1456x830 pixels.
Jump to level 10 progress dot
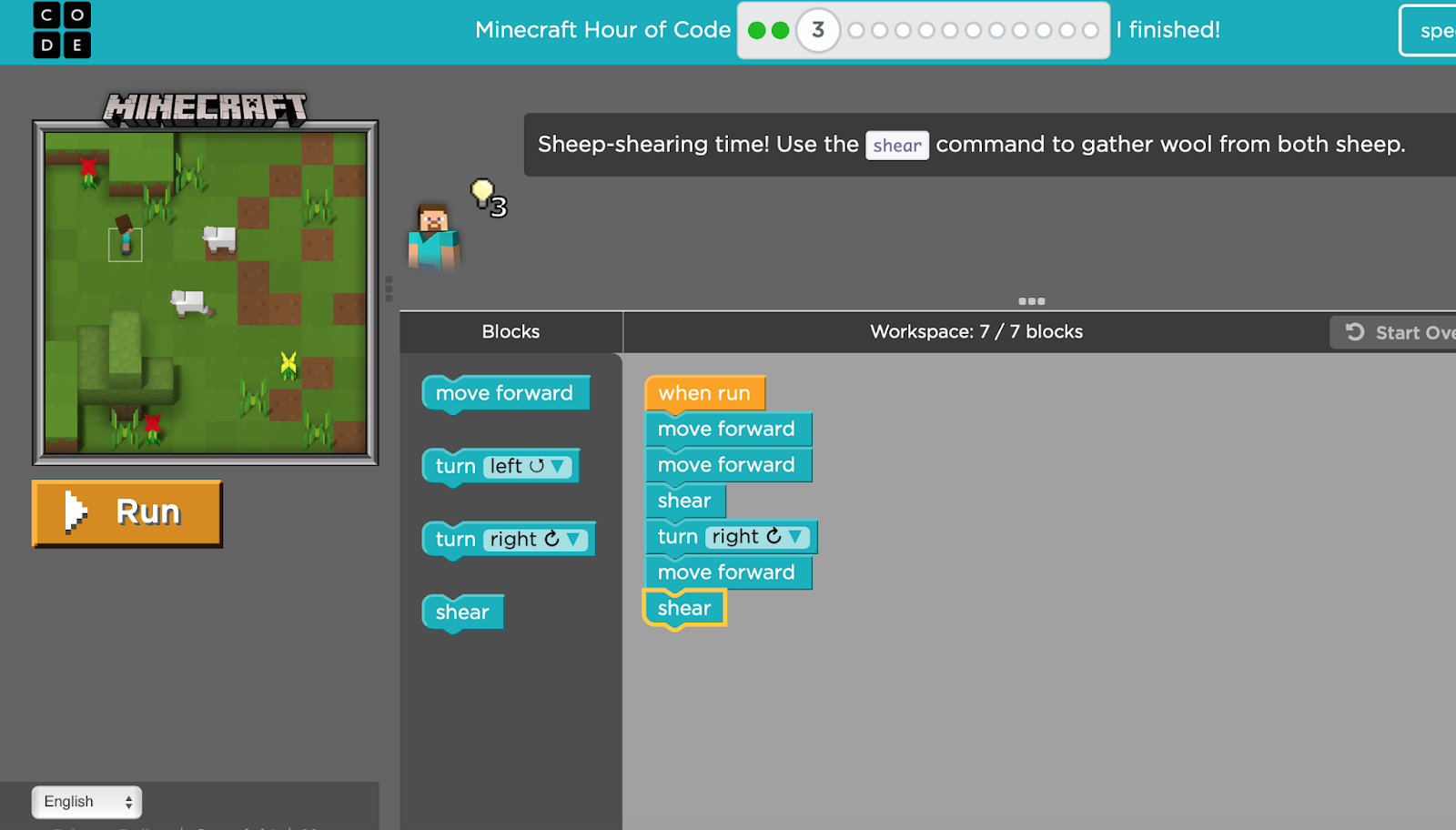996,31
